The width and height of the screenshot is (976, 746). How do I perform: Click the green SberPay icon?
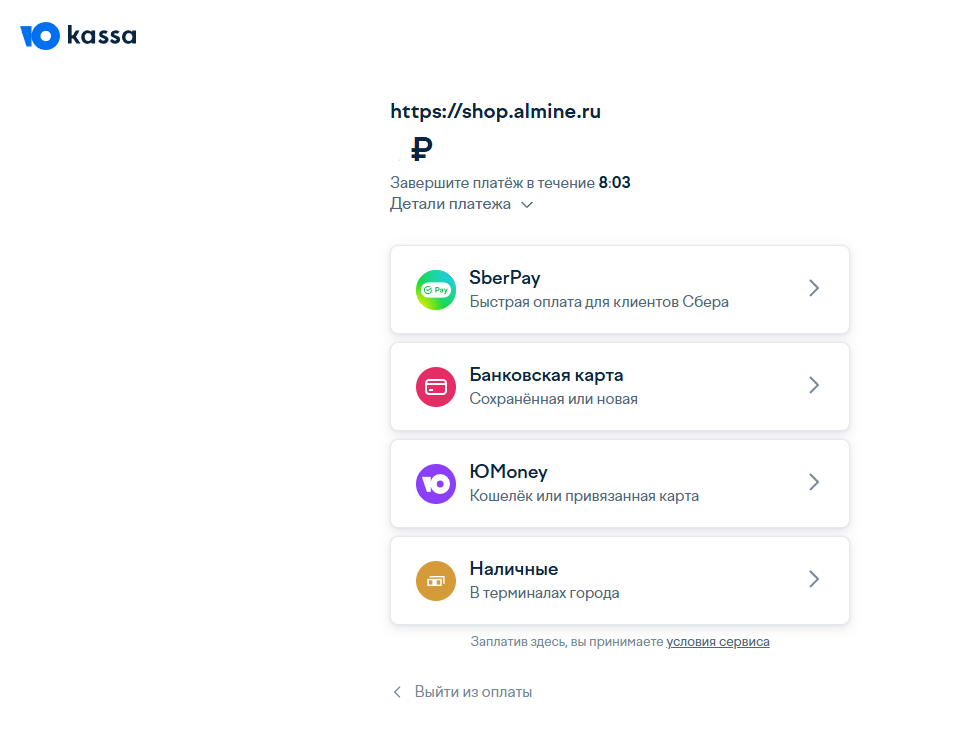(x=435, y=289)
